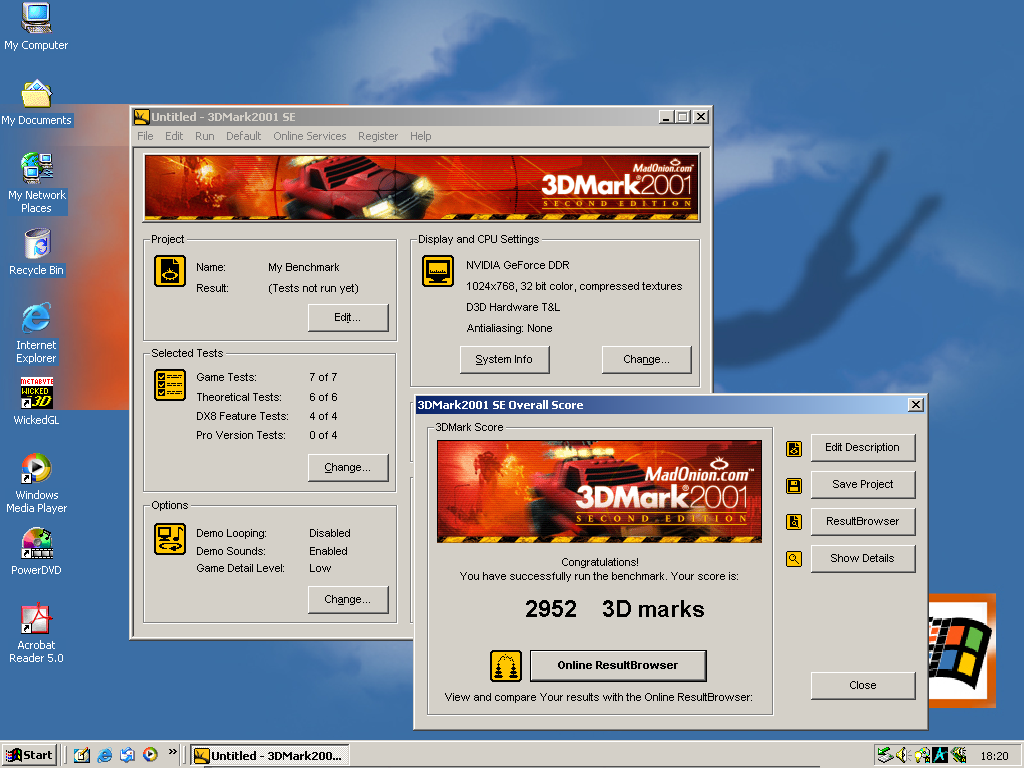The image size is (1024, 768).
Task: Close the Overall Score dialog with Close button
Action: (863, 686)
